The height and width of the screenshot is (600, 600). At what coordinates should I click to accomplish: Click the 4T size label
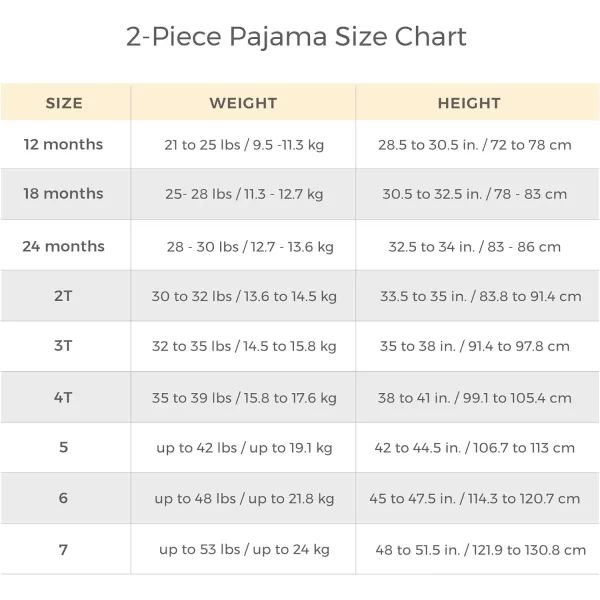(x=63, y=398)
